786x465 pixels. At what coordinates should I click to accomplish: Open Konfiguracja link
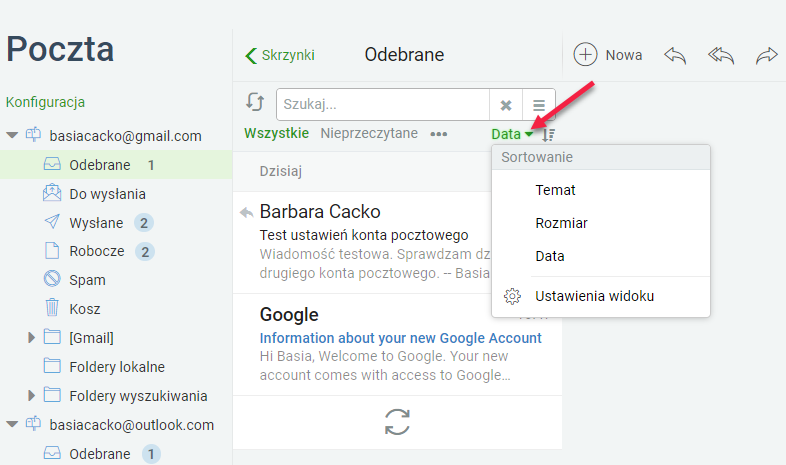click(x=45, y=102)
